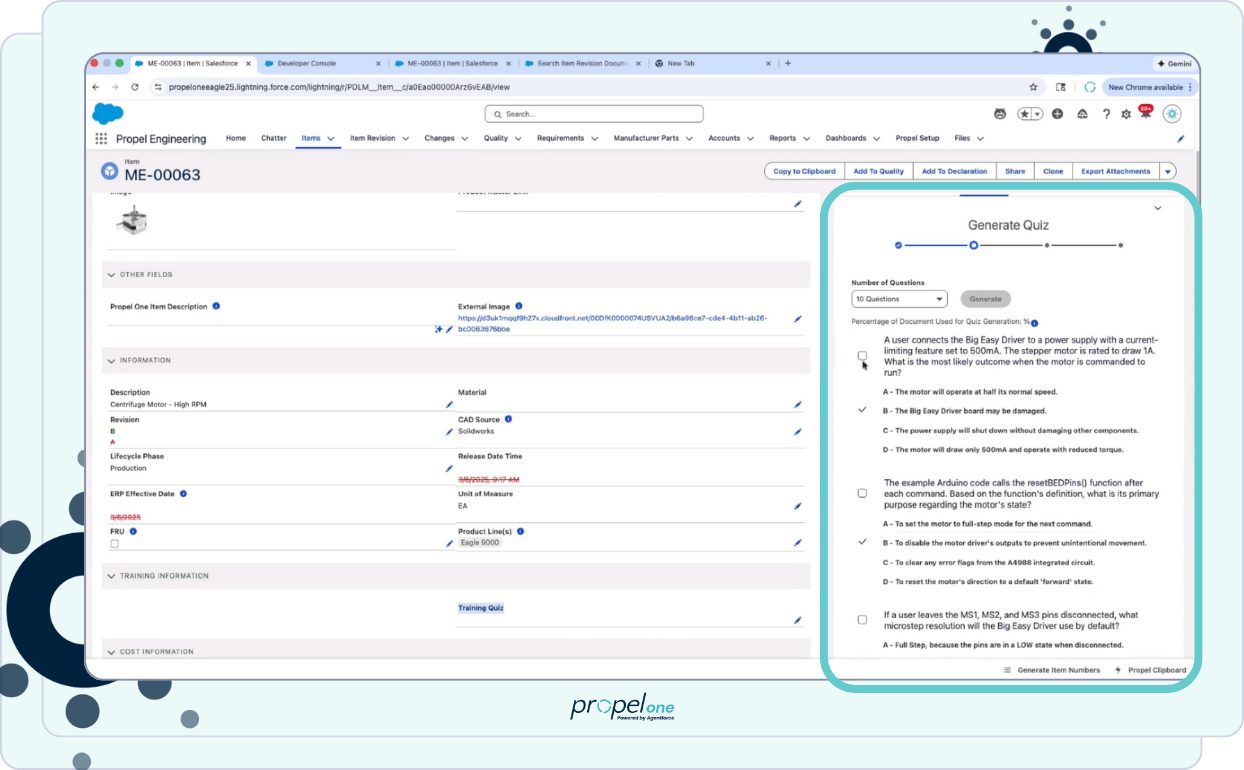Screen dimensions: 1244x770
Task: Open the Quality tab dropdown chevron
Action: (x=519, y=139)
